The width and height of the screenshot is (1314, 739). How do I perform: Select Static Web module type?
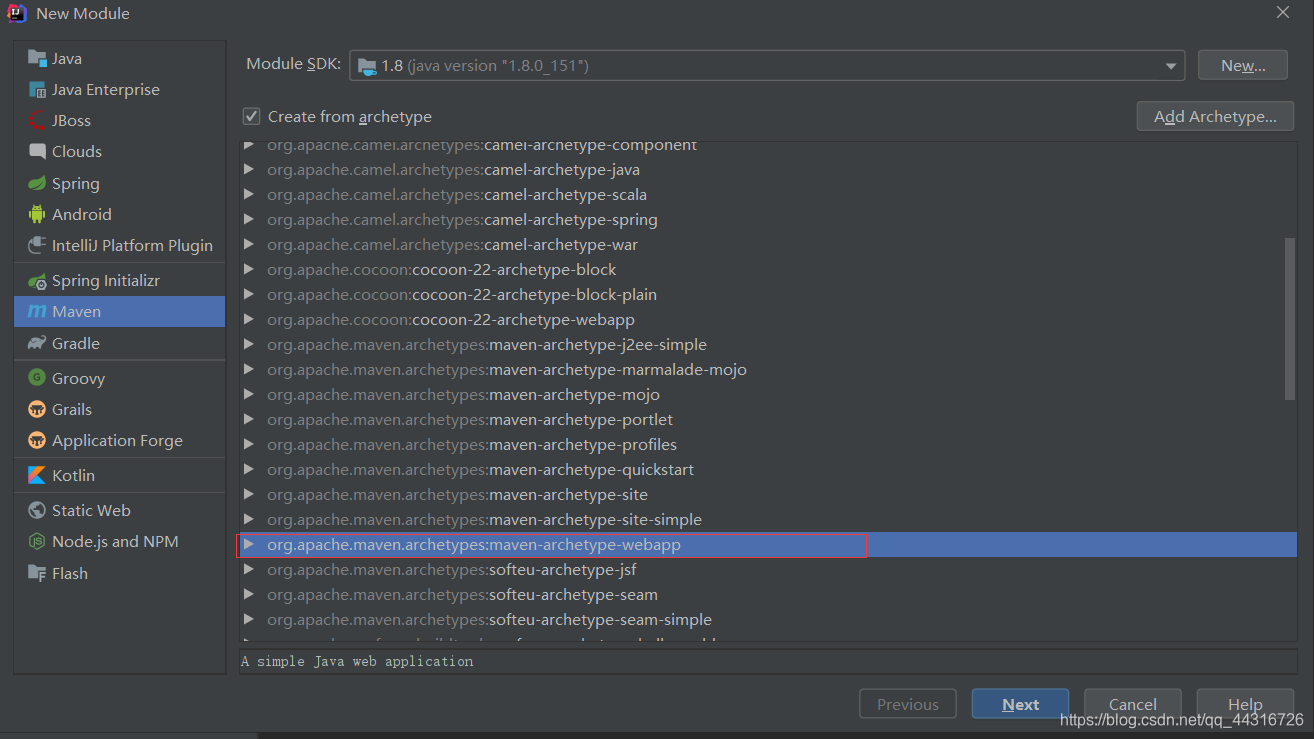[120, 511]
